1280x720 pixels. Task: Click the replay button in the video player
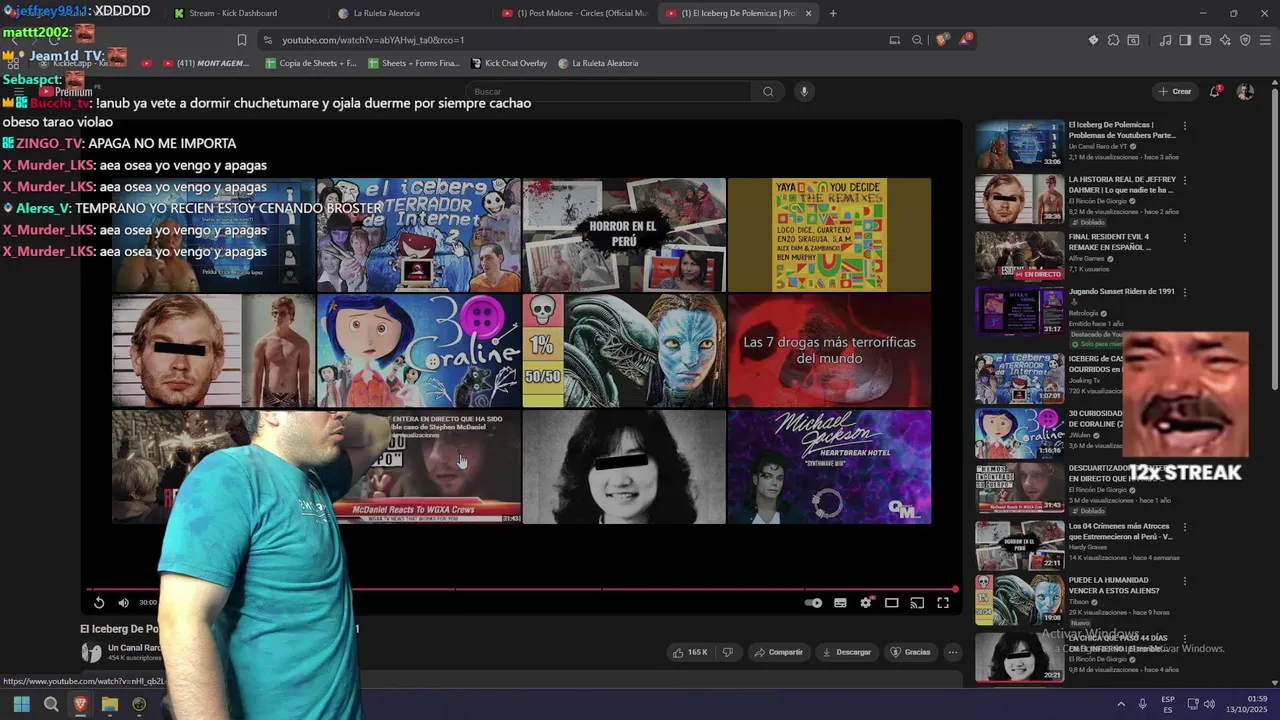point(99,602)
